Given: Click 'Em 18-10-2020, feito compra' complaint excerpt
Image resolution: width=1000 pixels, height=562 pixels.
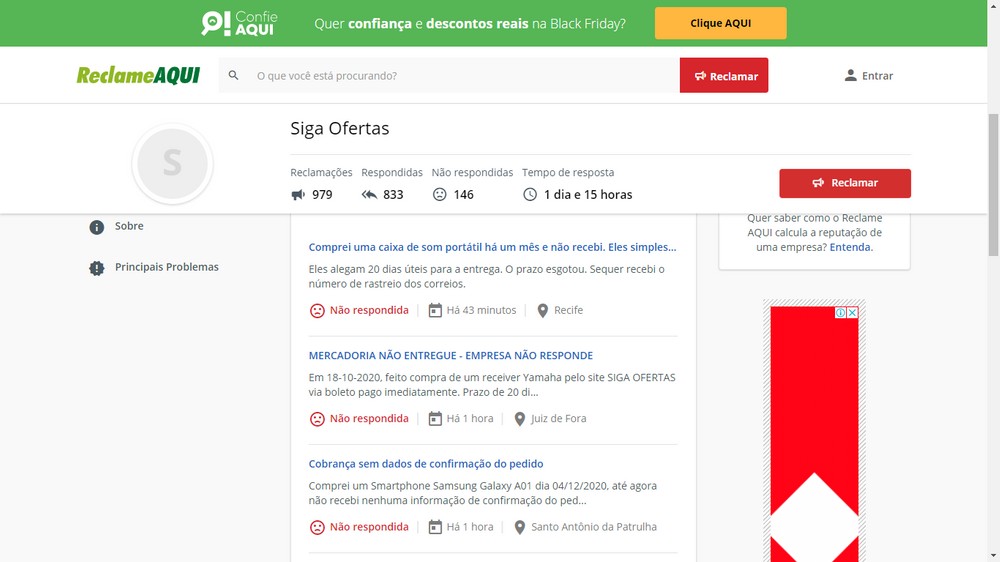Looking at the screenshot, I should point(492,385).
